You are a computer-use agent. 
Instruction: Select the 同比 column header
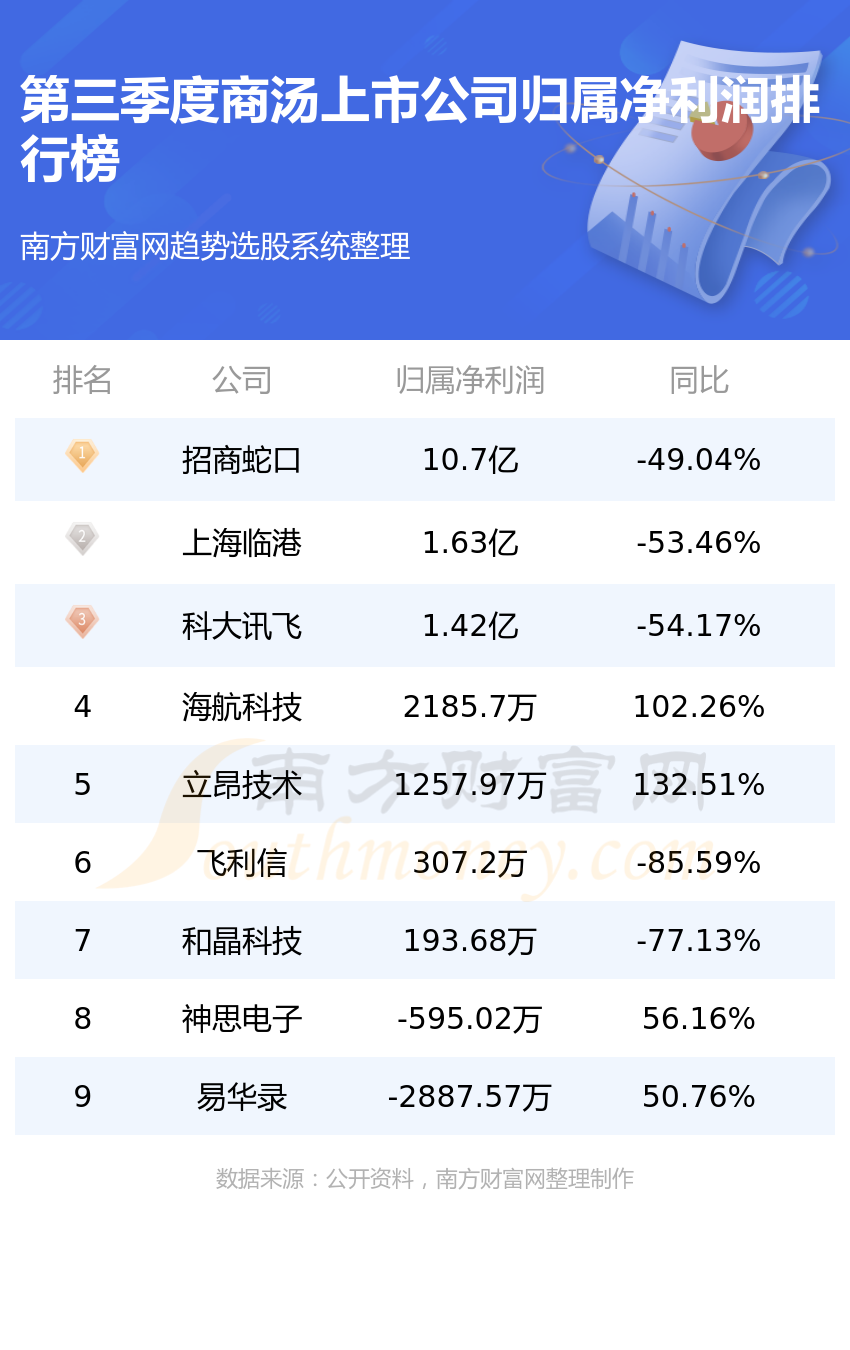[x=698, y=380]
